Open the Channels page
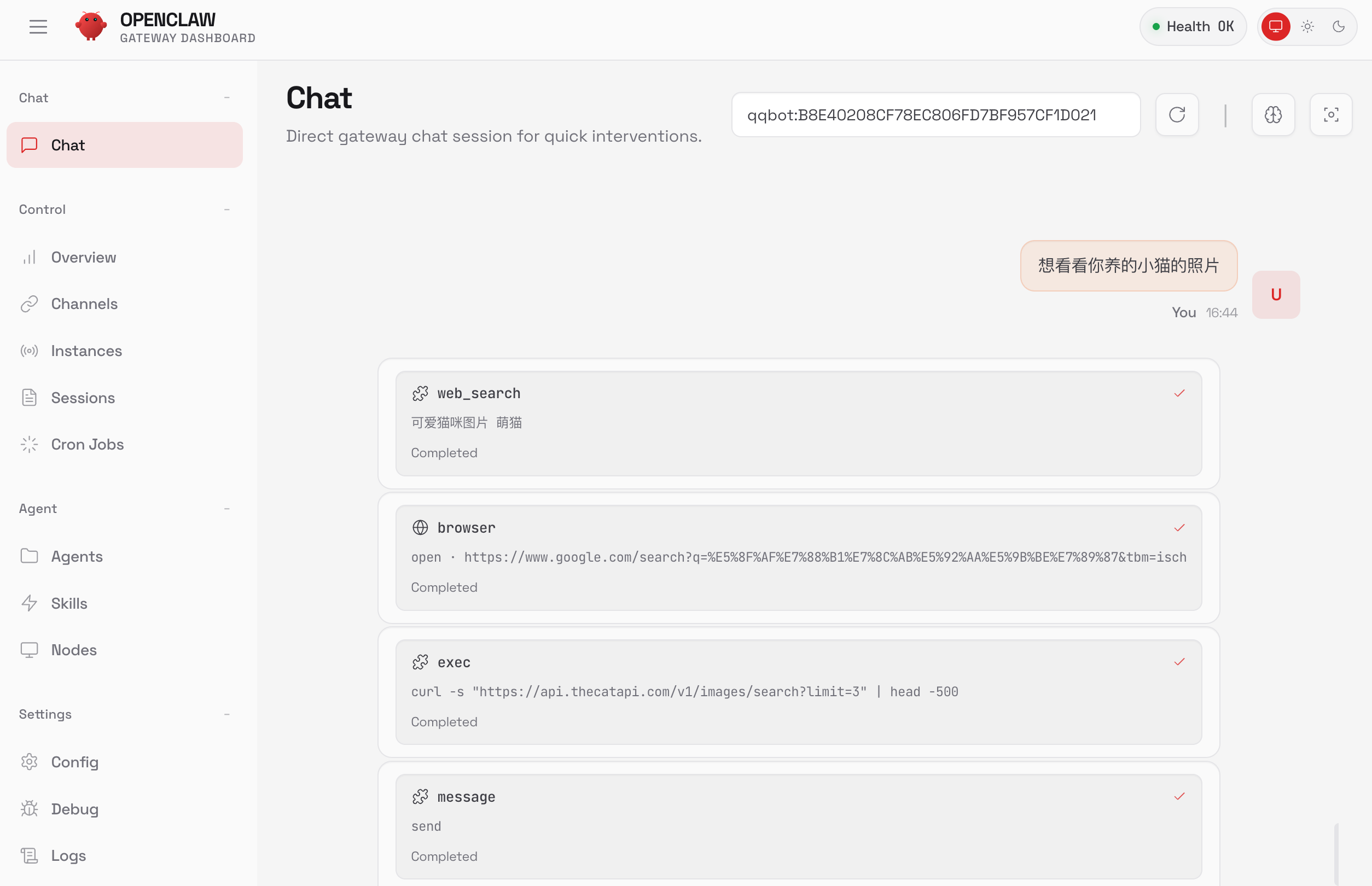 coord(84,304)
